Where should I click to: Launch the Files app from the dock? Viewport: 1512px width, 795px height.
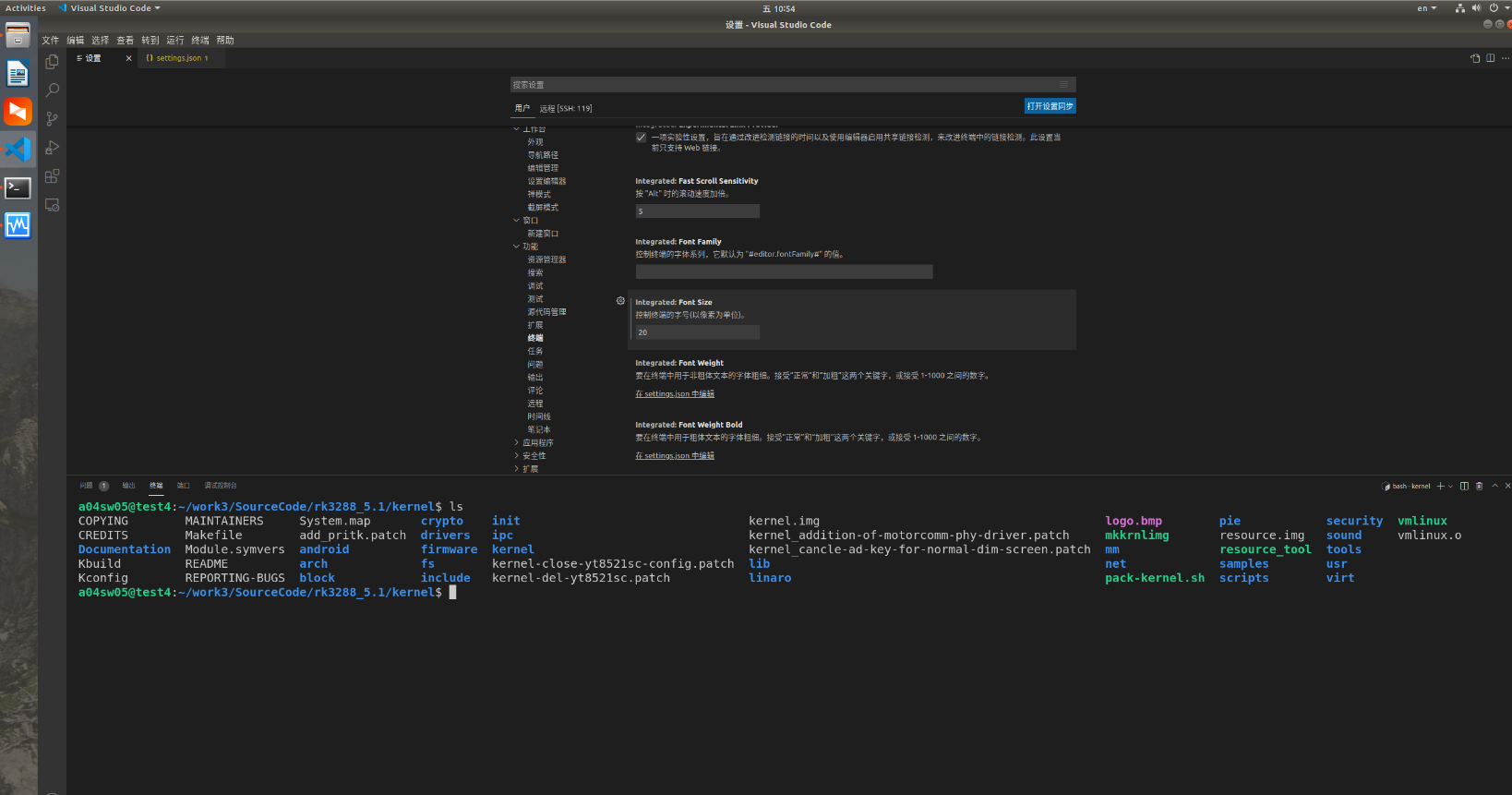18,35
